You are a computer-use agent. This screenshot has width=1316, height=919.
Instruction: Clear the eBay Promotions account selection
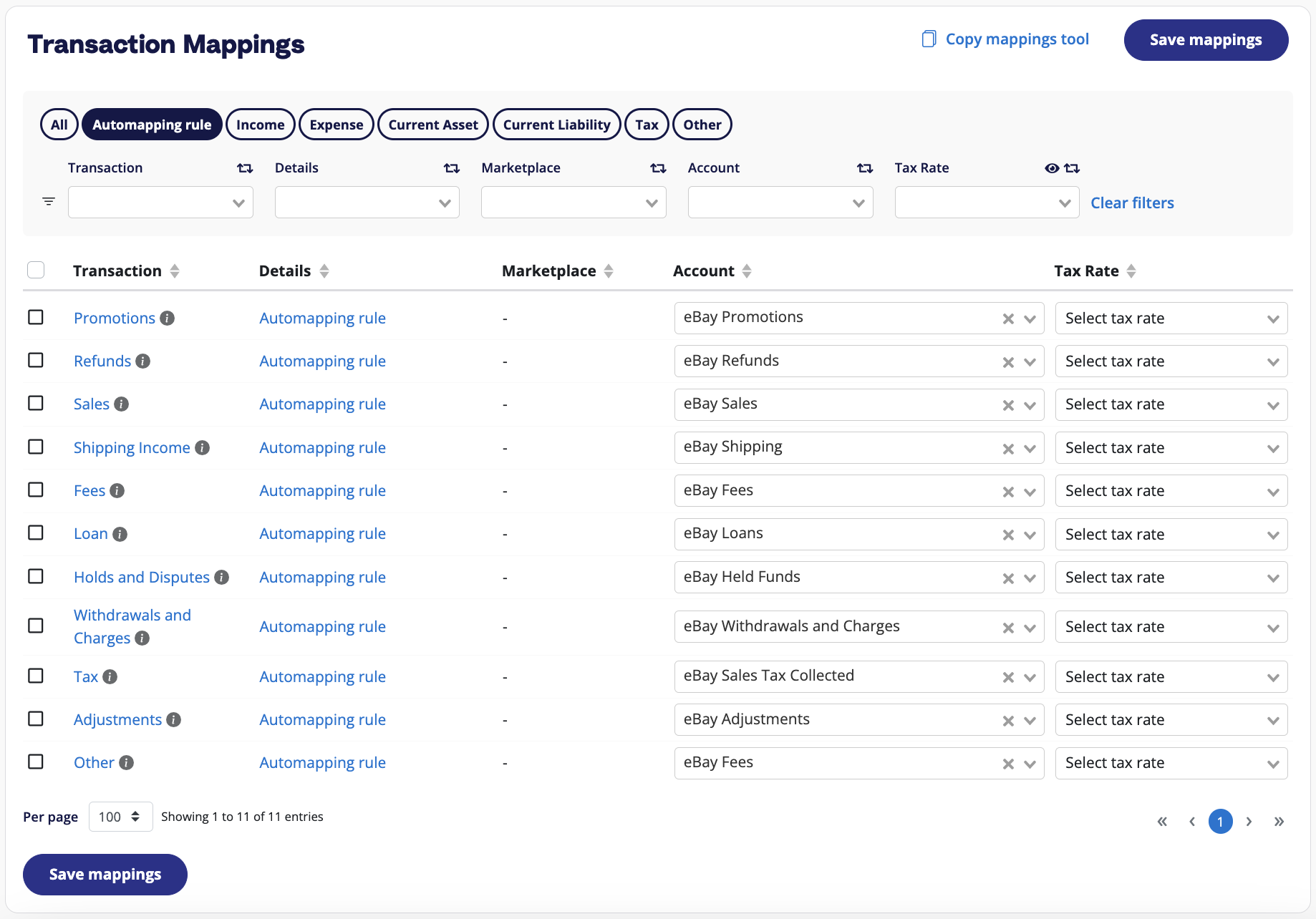tap(1008, 319)
